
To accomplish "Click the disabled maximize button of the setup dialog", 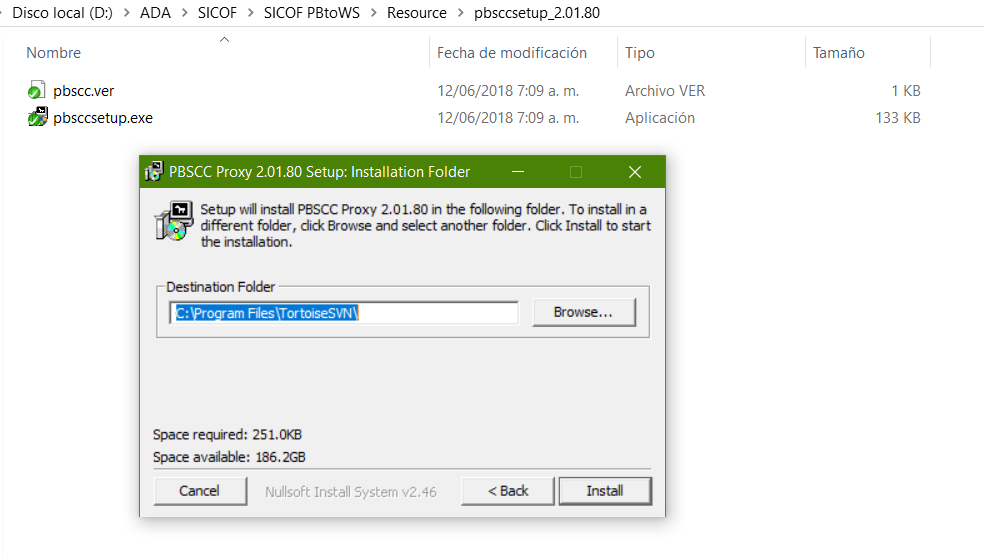I will coord(575,172).
